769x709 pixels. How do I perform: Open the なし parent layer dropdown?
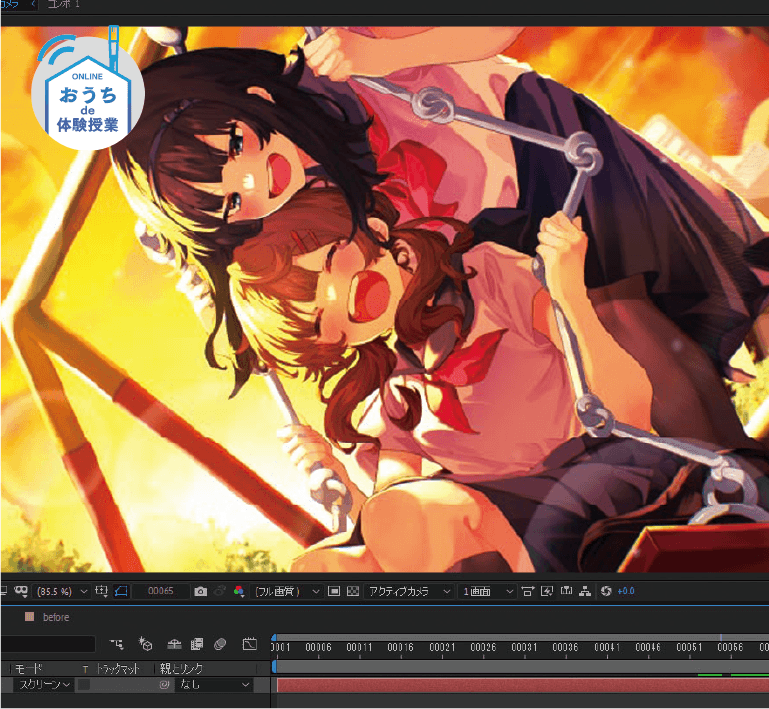coord(214,684)
